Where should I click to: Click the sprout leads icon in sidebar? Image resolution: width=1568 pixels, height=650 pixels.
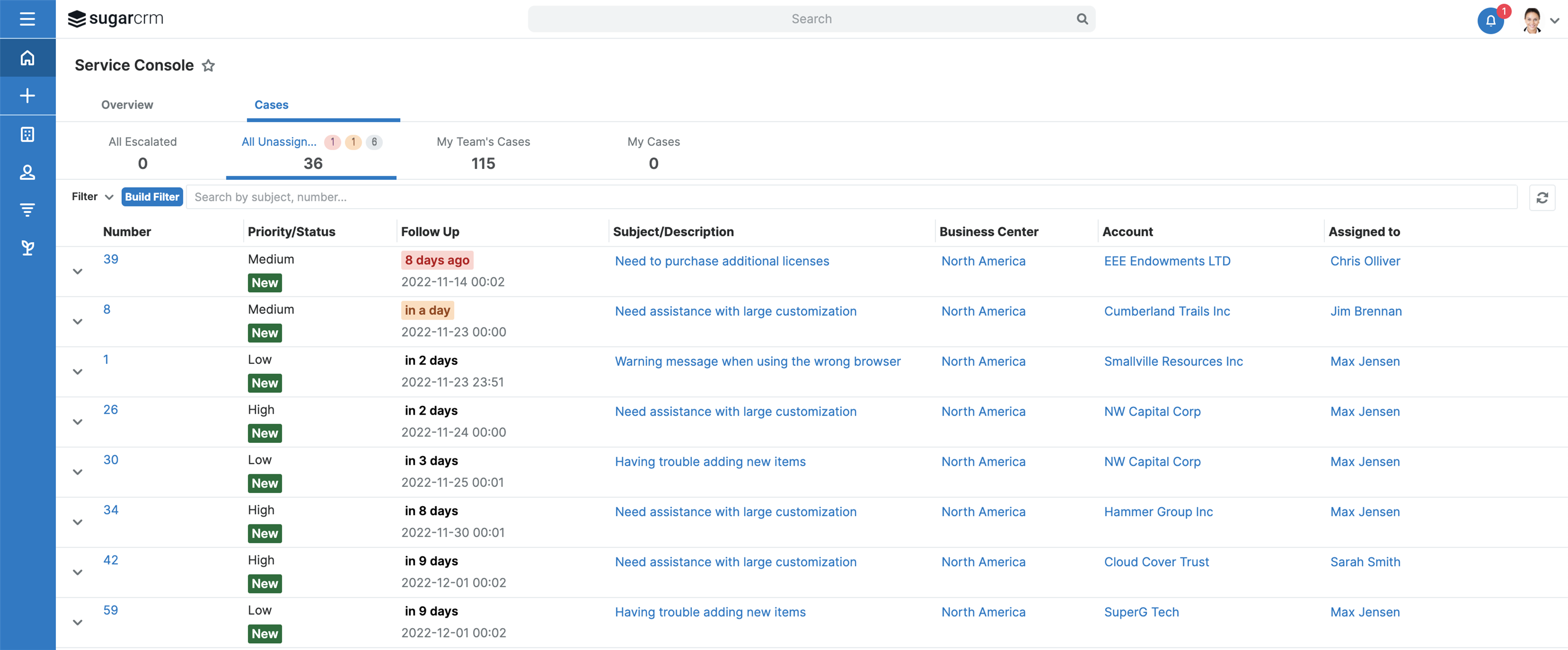(27, 248)
